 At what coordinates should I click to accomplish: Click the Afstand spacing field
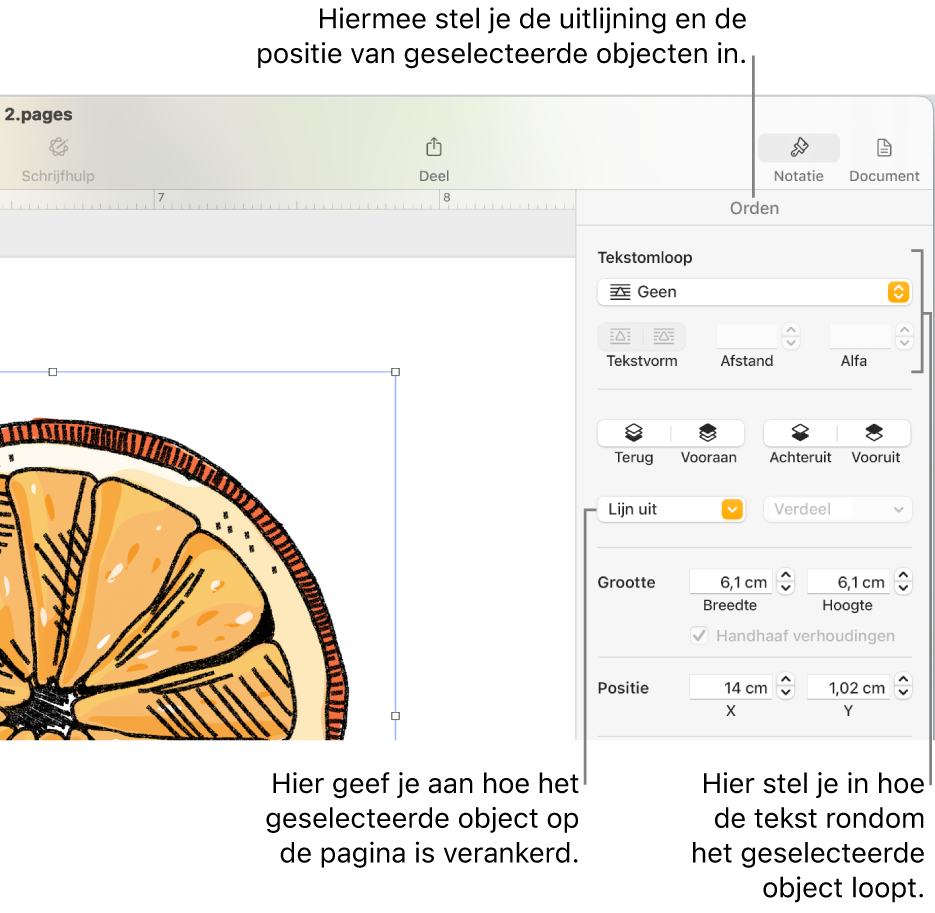(747, 337)
